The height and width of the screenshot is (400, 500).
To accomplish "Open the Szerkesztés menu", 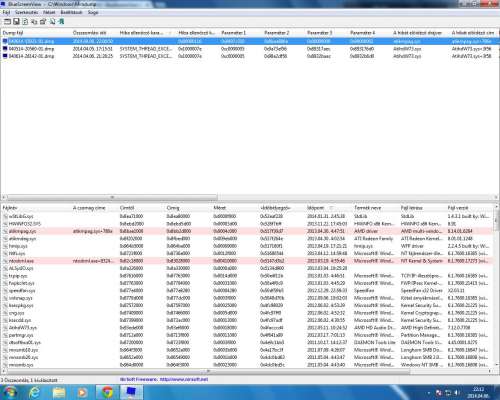I will coord(26,12).
